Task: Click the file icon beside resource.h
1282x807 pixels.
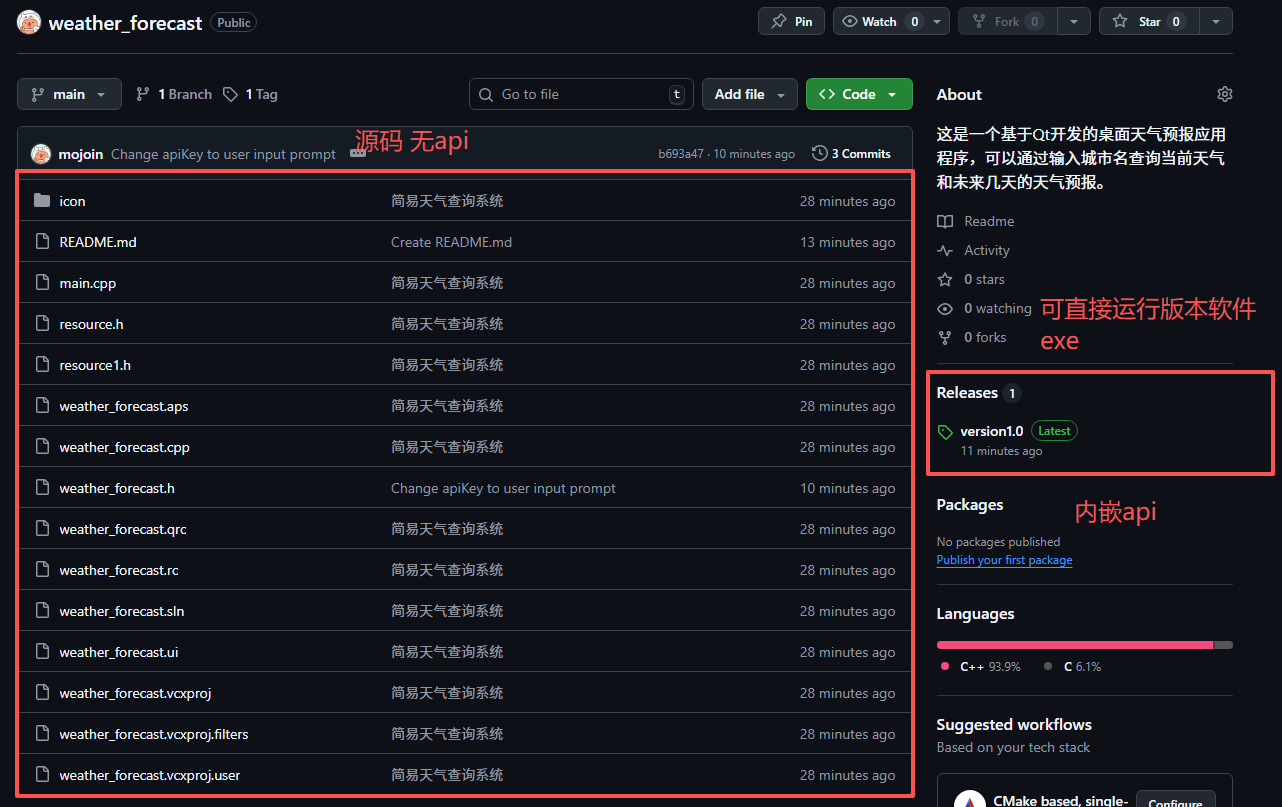Action: 42,324
